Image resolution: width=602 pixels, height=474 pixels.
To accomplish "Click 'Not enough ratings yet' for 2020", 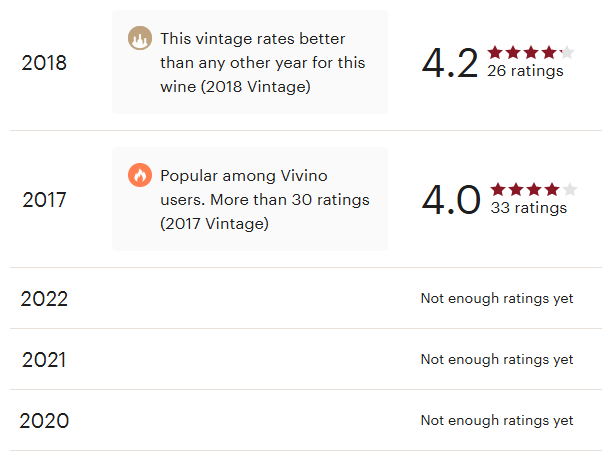I will pyautogui.click(x=497, y=421).
